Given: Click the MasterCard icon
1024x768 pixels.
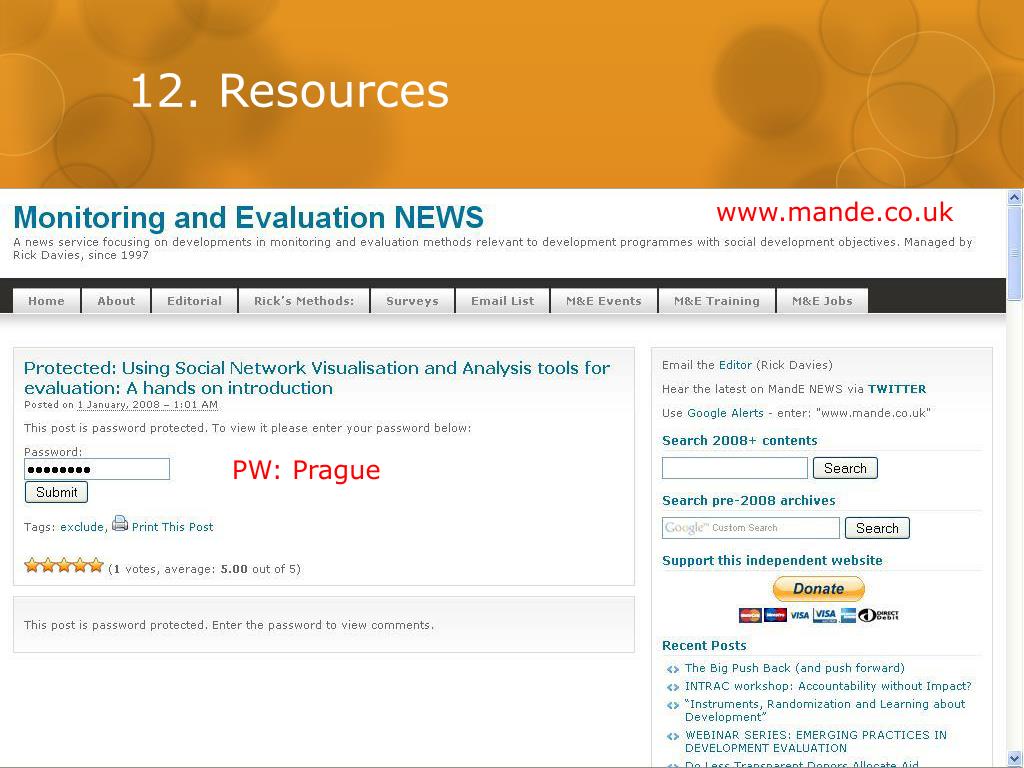Looking at the screenshot, I should point(750,615).
